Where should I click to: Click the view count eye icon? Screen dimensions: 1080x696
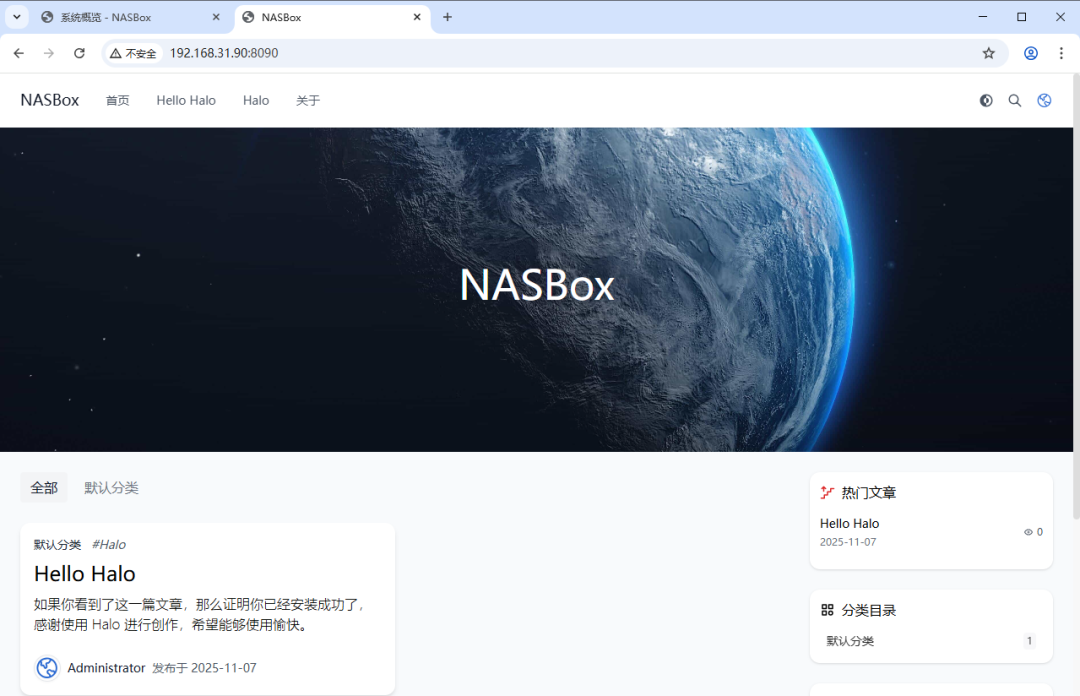(x=1028, y=532)
